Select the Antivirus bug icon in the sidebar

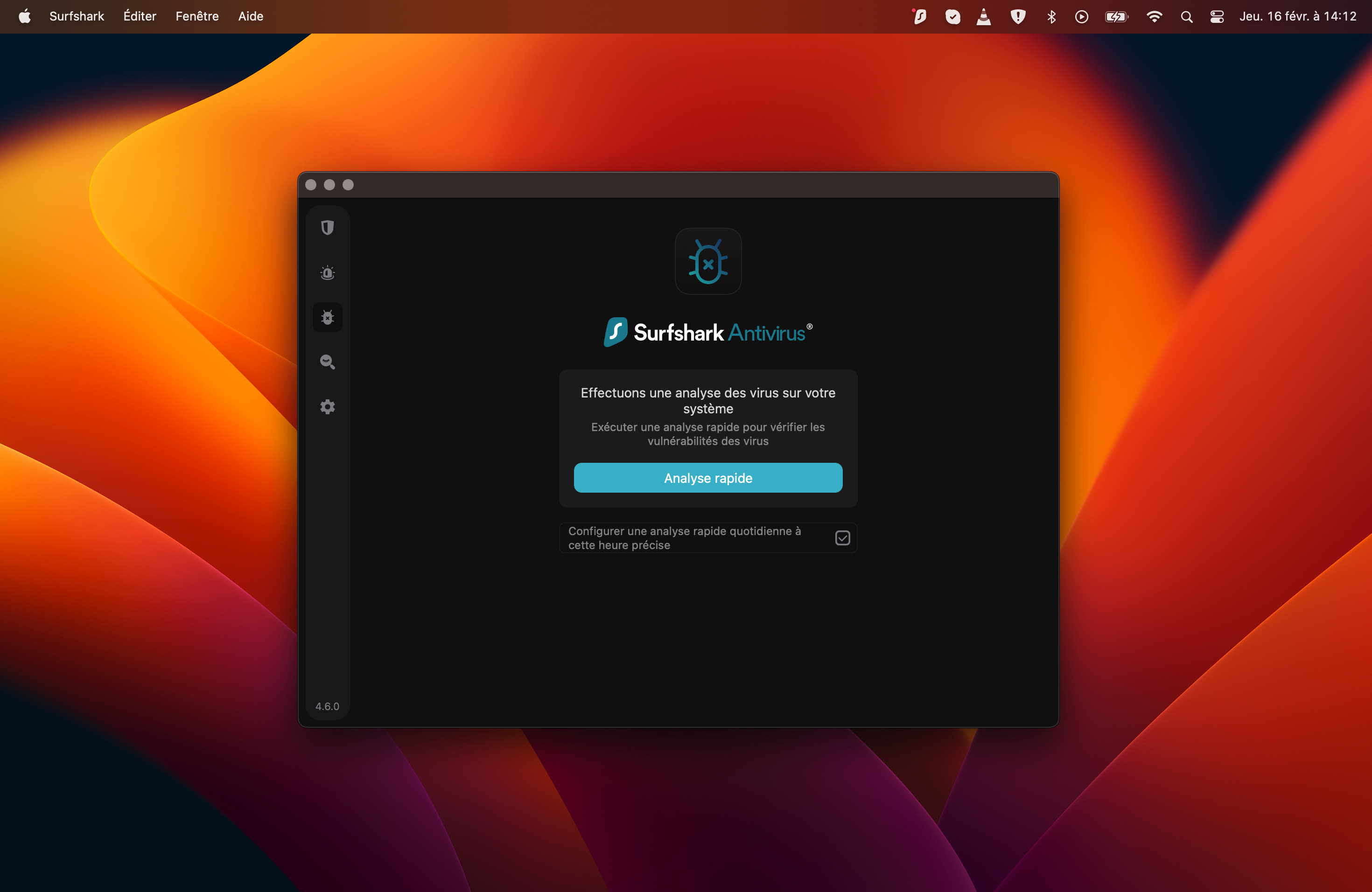coord(328,317)
